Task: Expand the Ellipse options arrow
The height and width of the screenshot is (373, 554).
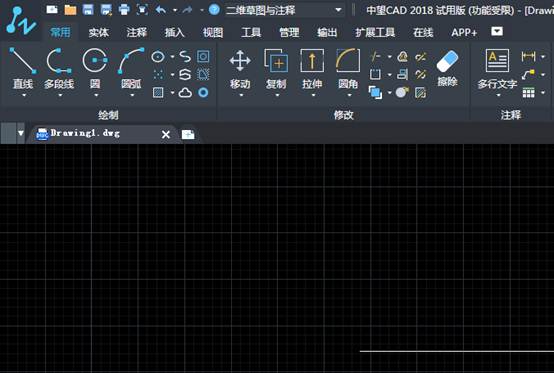Action: pyautogui.click(x=172, y=57)
